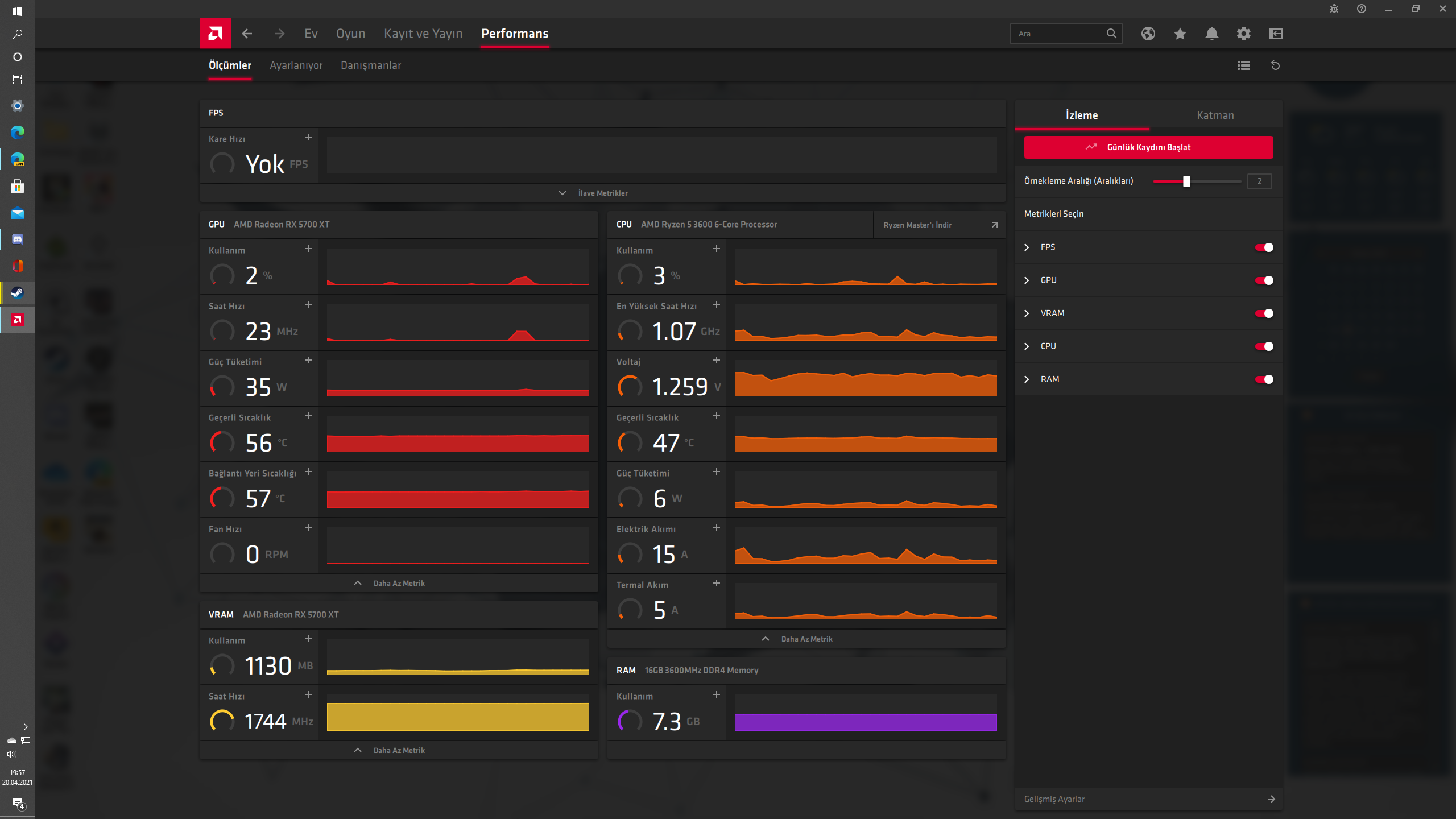
Task: Collapse GPU panel with Daha Az Metrik
Action: tap(399, 583)
